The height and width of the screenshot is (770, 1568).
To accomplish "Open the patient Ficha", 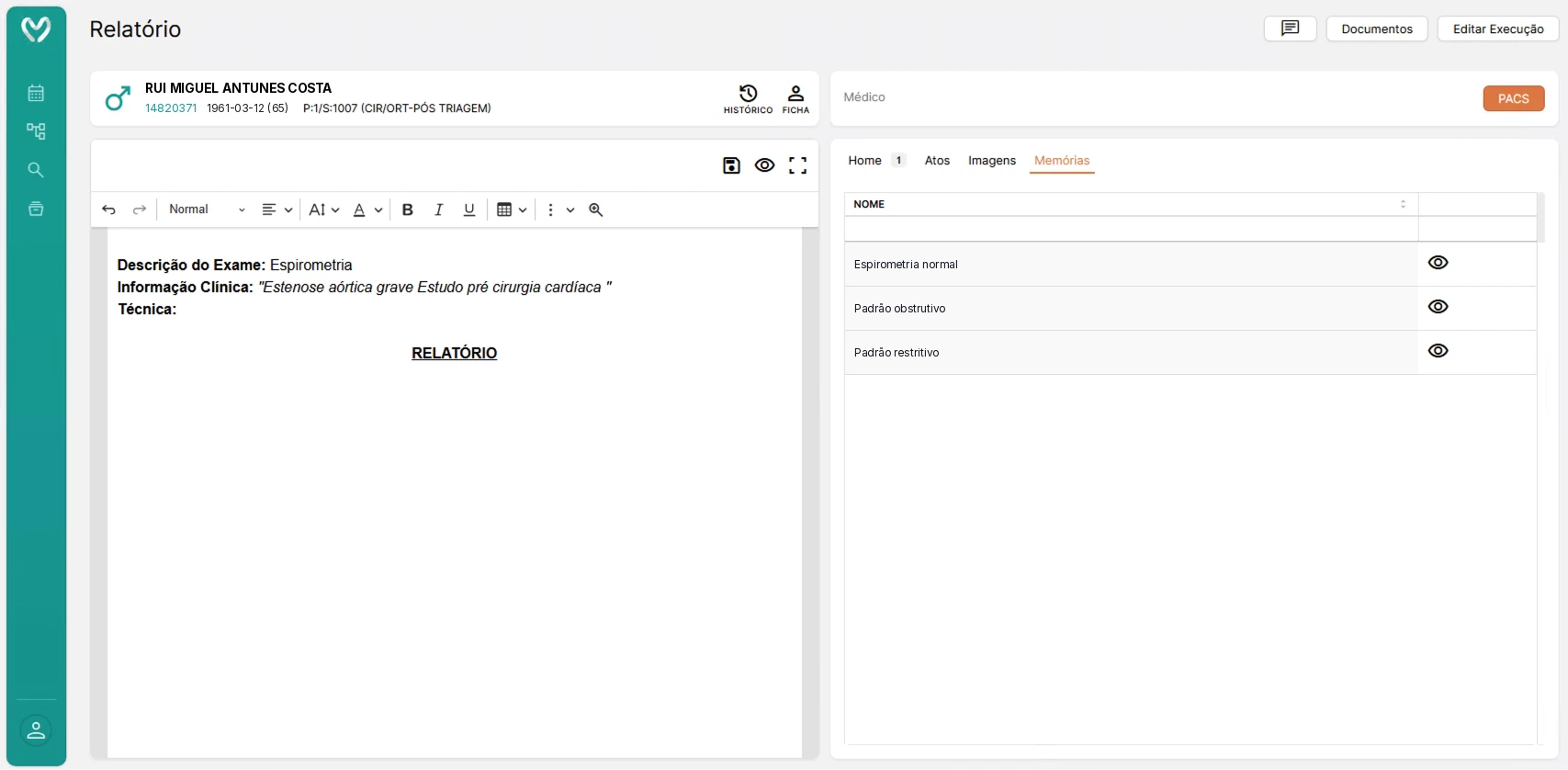I will coord(795,99).
